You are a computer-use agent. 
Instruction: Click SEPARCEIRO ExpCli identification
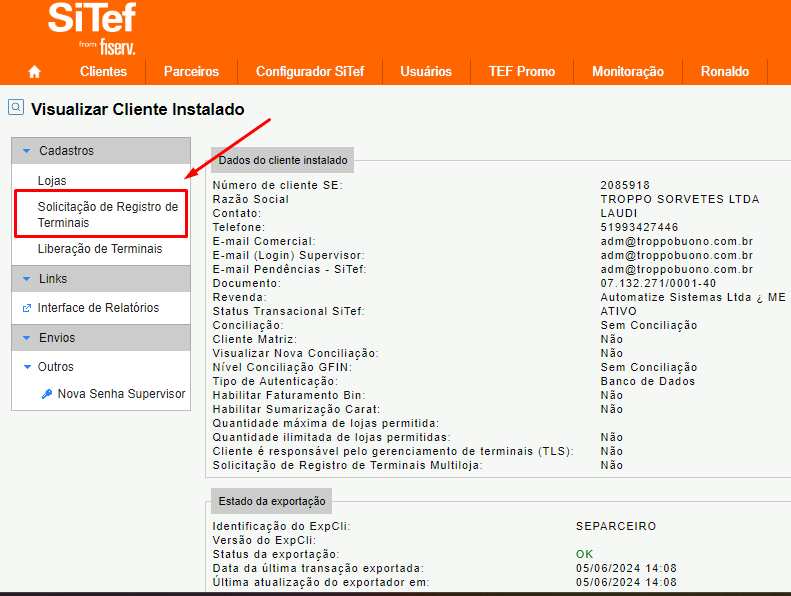click(x=616, y=526)
